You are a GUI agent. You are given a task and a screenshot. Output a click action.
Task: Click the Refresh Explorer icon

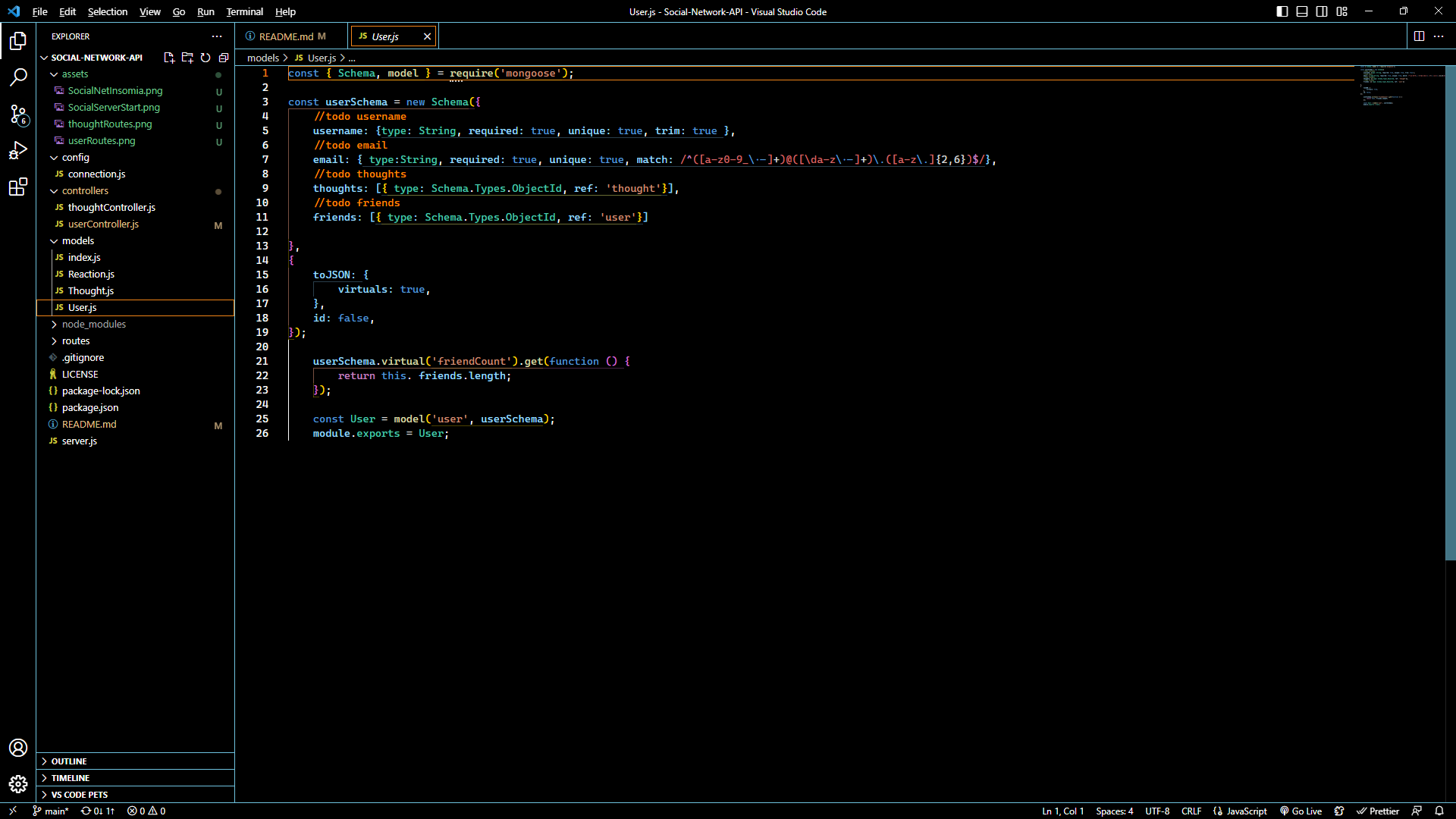pos(206,58)
